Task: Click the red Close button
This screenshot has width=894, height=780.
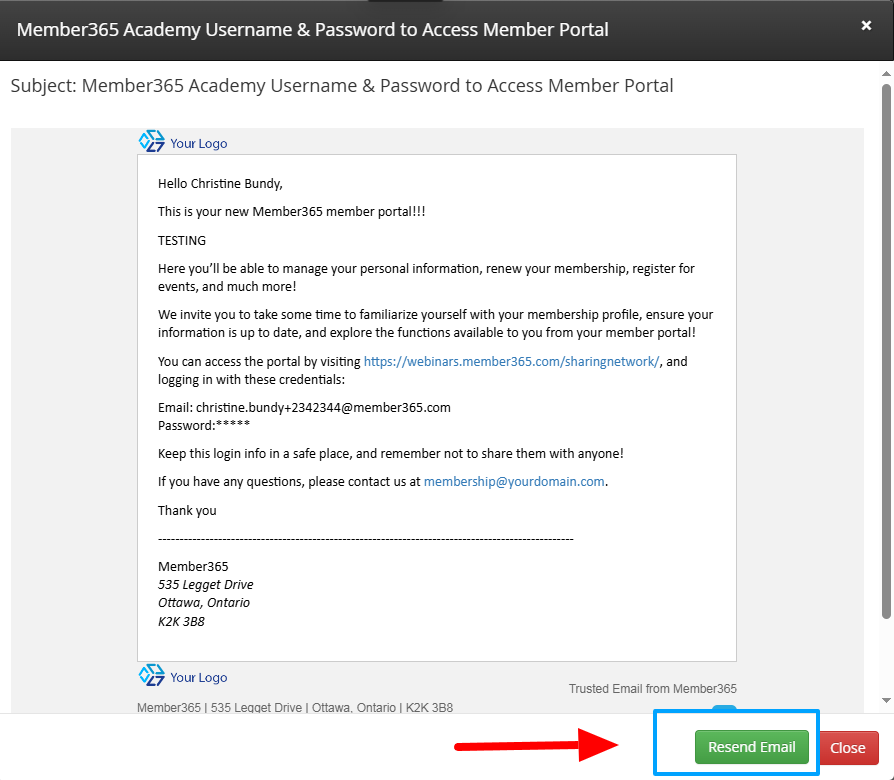Action: (x=848, y=748)
